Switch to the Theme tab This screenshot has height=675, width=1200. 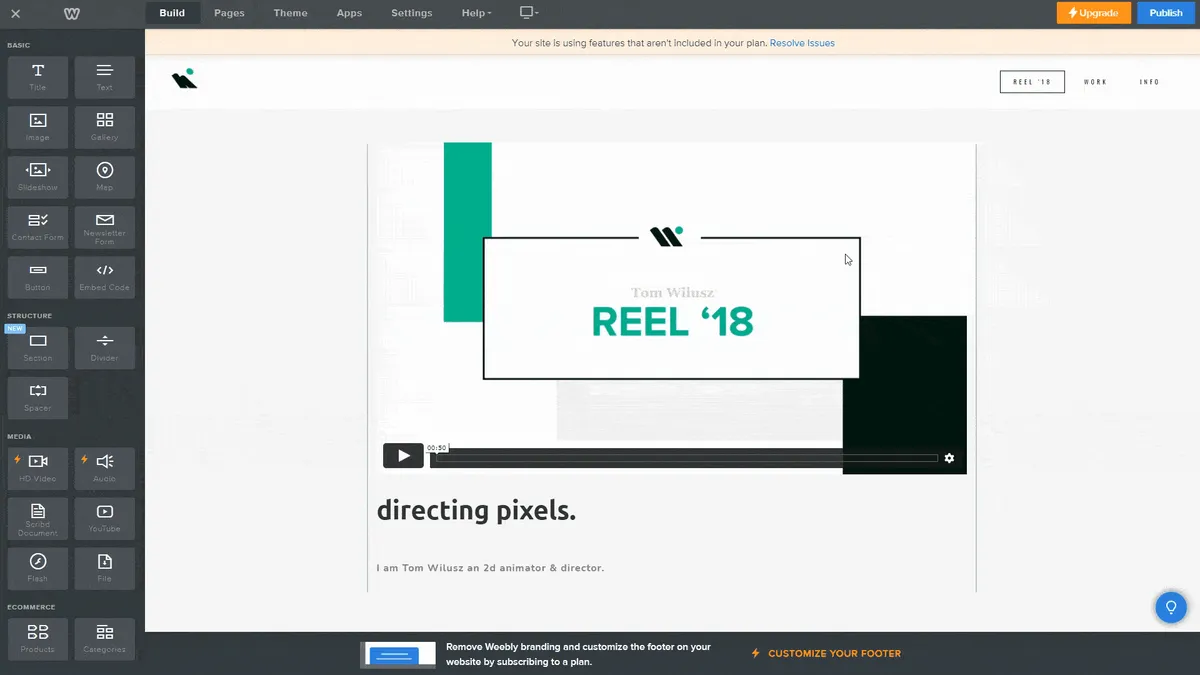[291, 13]
